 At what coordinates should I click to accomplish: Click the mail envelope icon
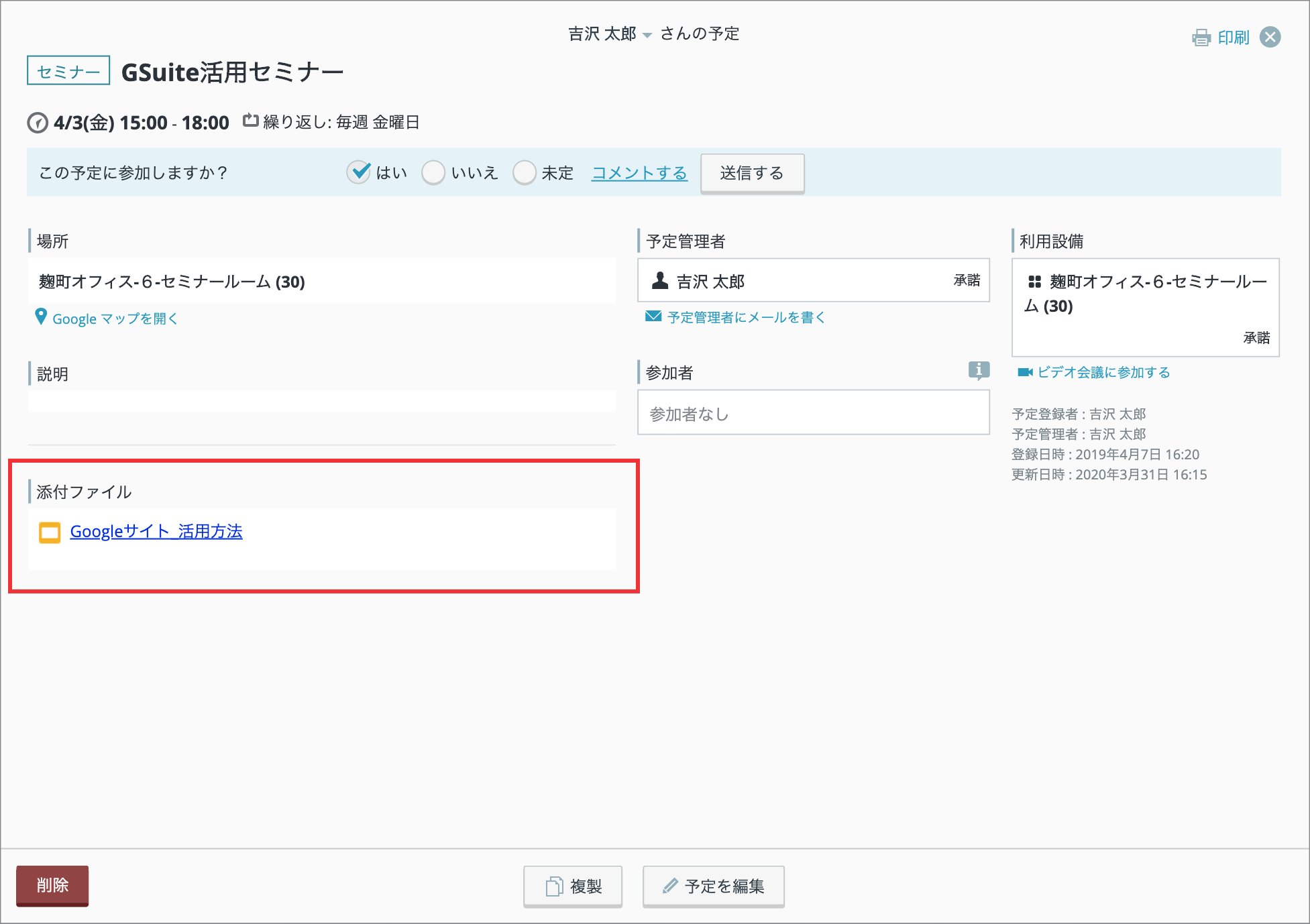(653, 316)
